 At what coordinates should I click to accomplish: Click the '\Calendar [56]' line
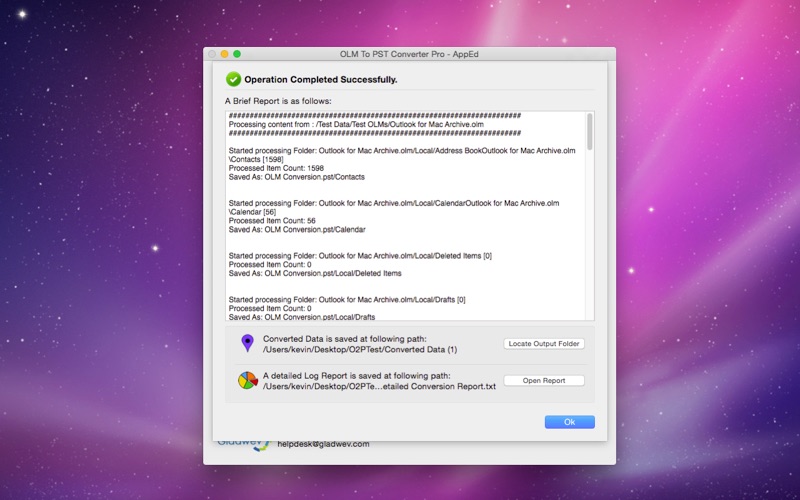(x=252, y=212)
